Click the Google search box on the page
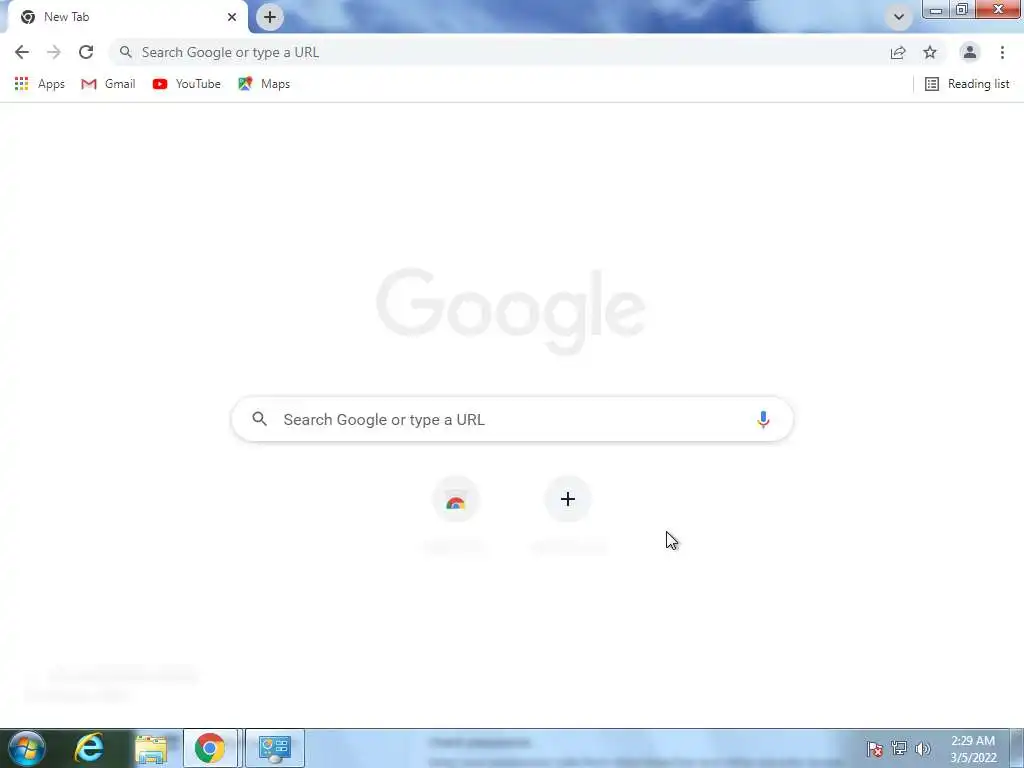The width and height of the screenshot is (1024, 768). click(x=513, y=419)
